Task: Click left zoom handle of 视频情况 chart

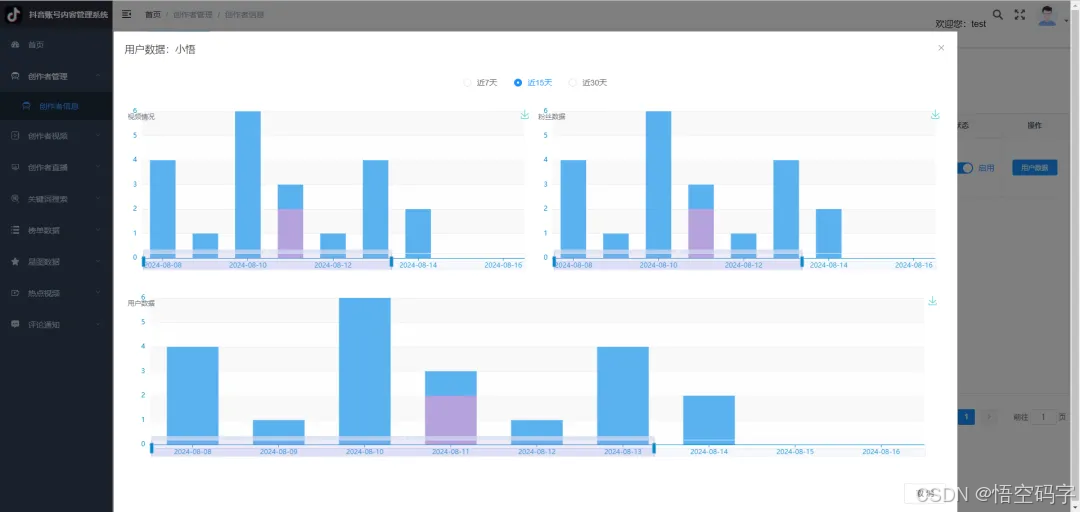Action: tap(143, 261)
